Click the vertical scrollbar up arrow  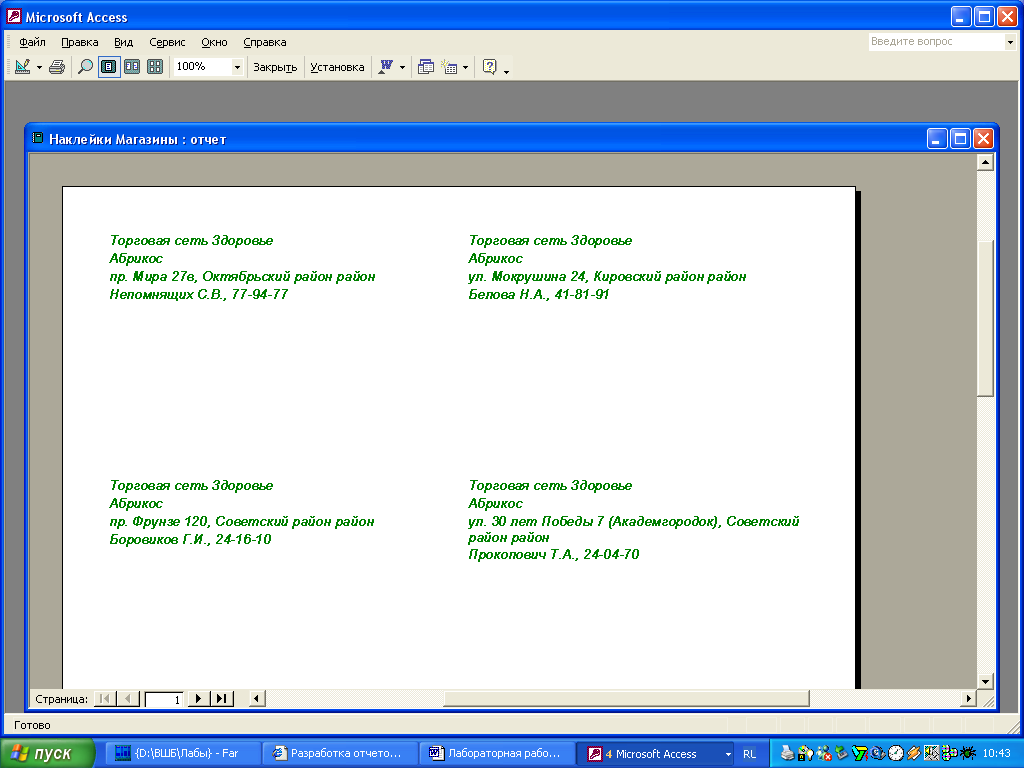(x=985, y=162)
